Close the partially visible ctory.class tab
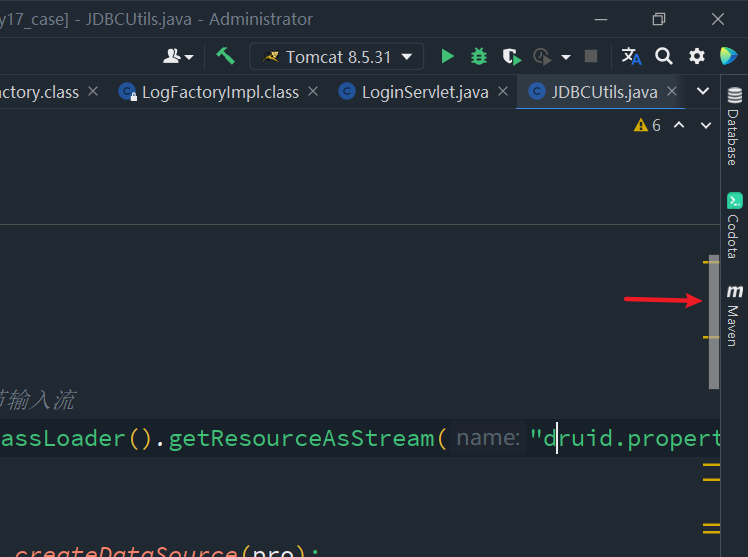The image size is (748, 557). [x=93, y=91]
